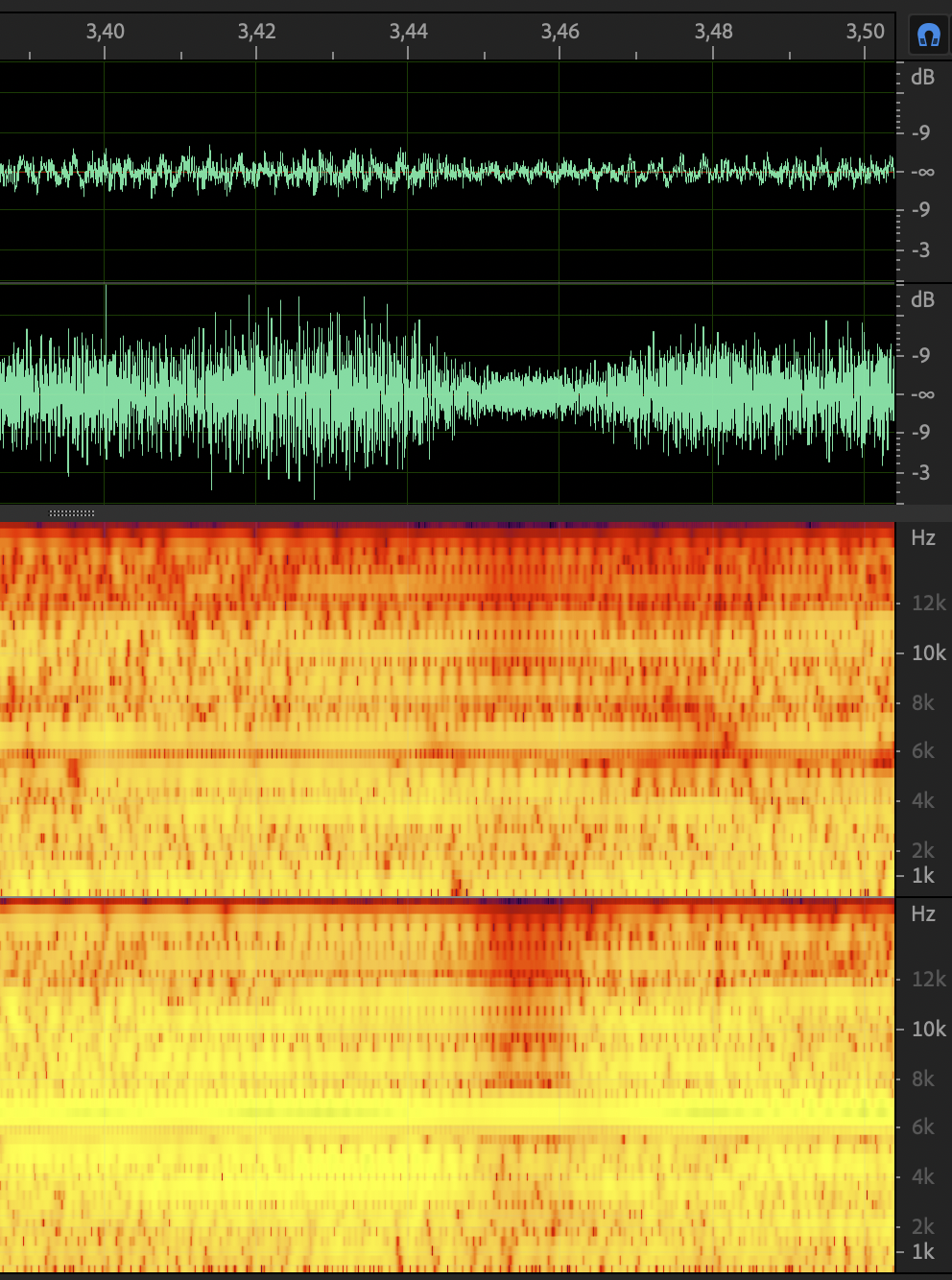Click the 1k mark on upper frequency scale
The height and width of the screenshot is (1280, 952).
[923, 876]
